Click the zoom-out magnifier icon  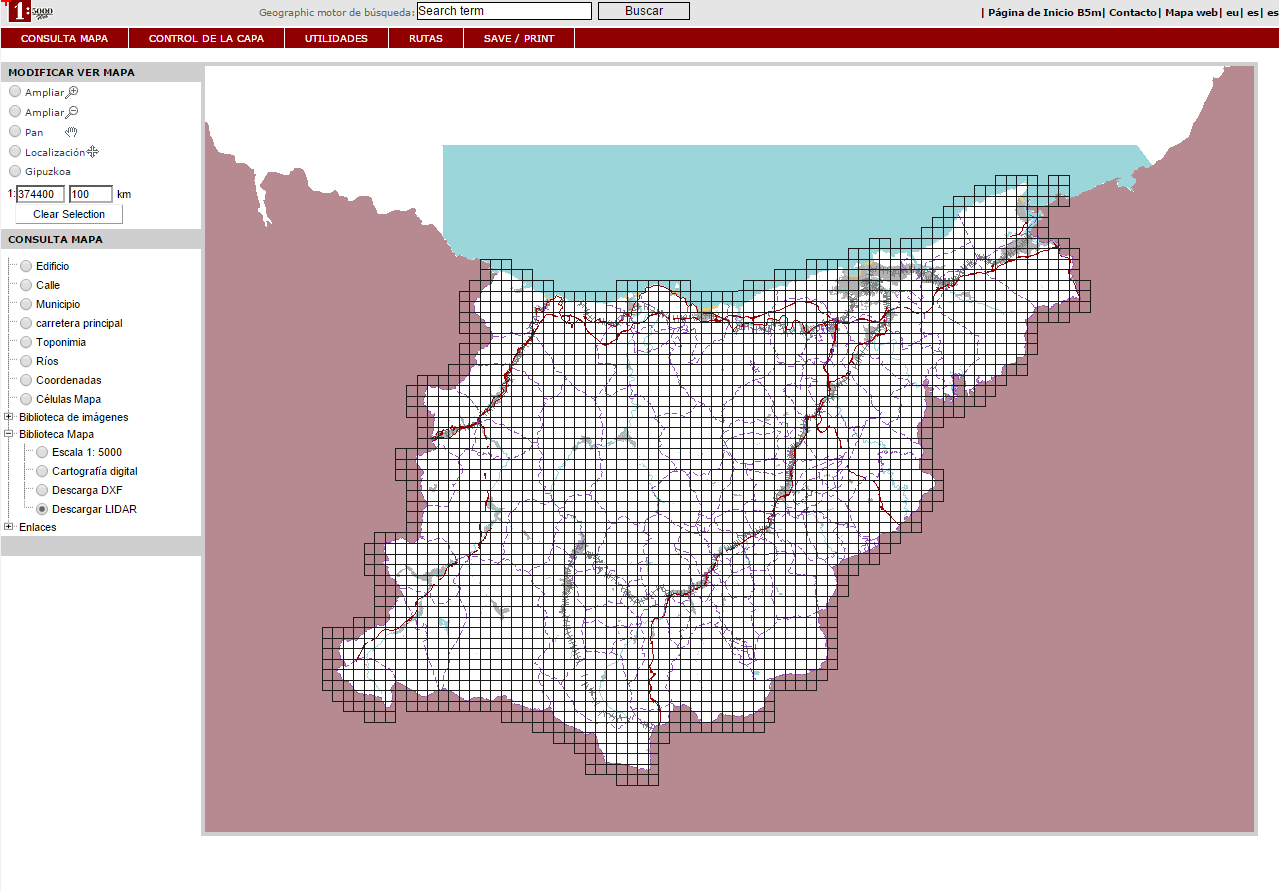point(72,112)
